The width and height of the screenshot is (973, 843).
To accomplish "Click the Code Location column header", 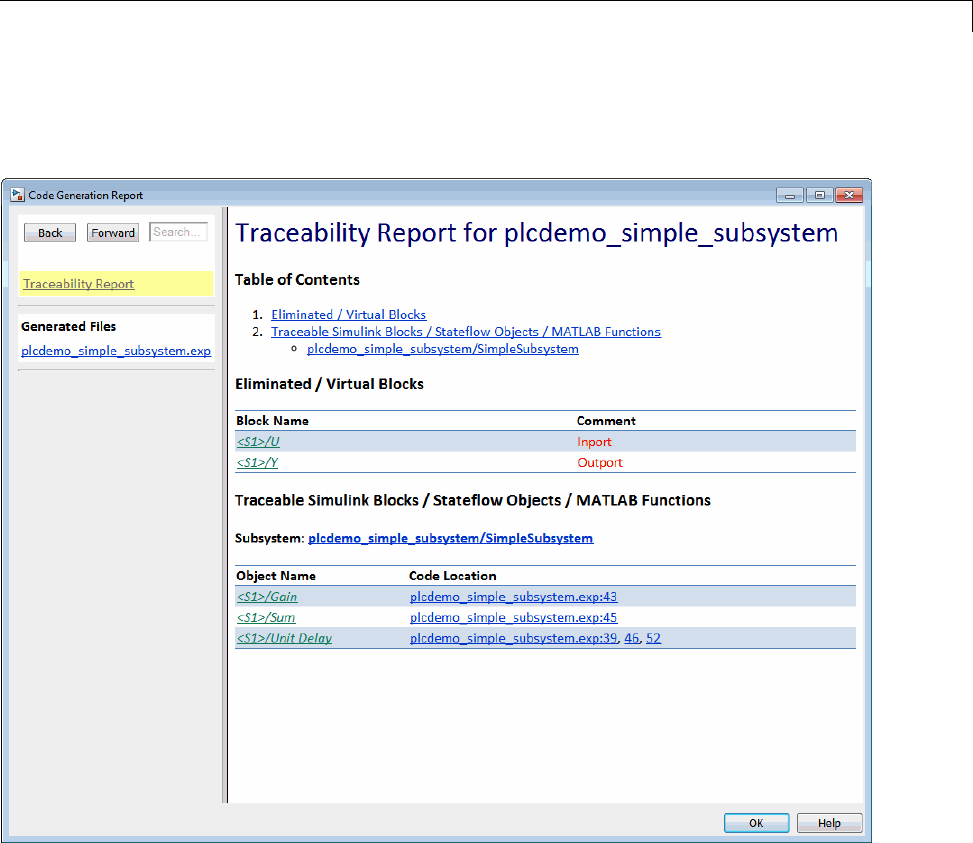I will point(452,576).
